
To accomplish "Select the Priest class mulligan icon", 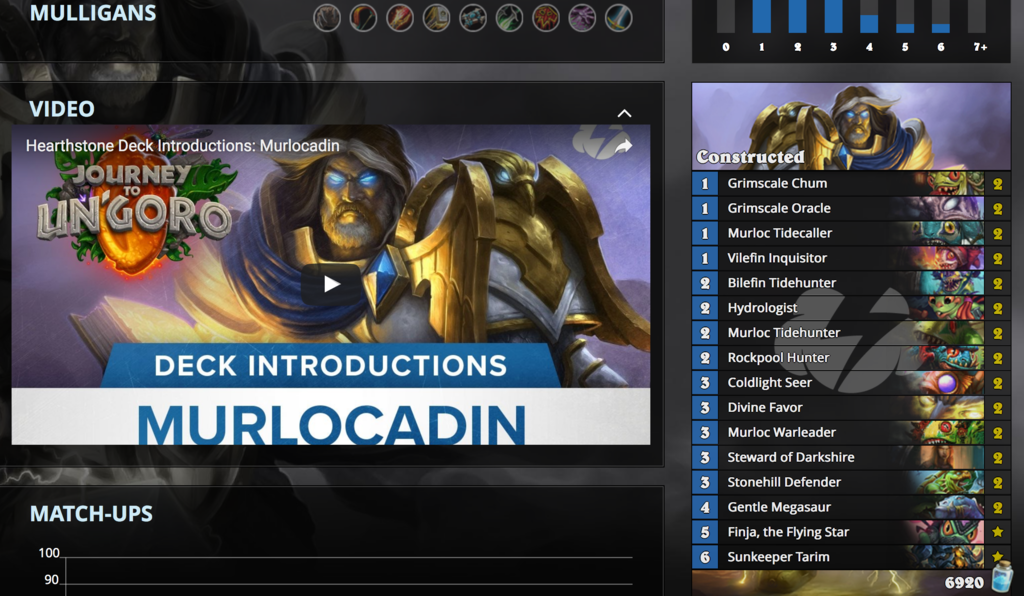I will coord(473,18).
